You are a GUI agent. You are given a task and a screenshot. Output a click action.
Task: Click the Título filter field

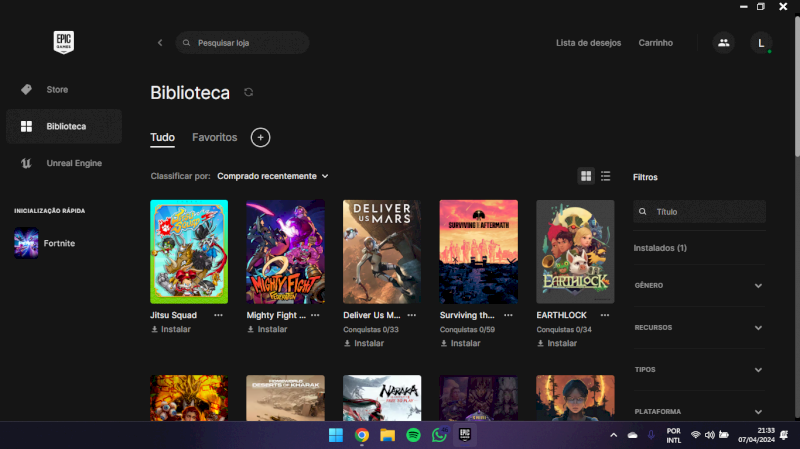[x=699, y=212]
